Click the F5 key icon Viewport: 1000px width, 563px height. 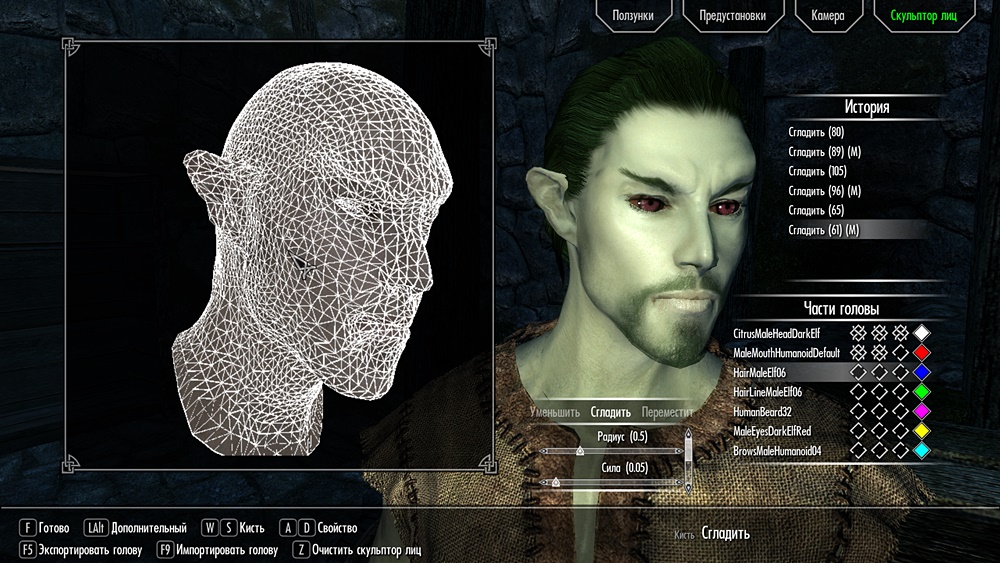pos(27,550)
